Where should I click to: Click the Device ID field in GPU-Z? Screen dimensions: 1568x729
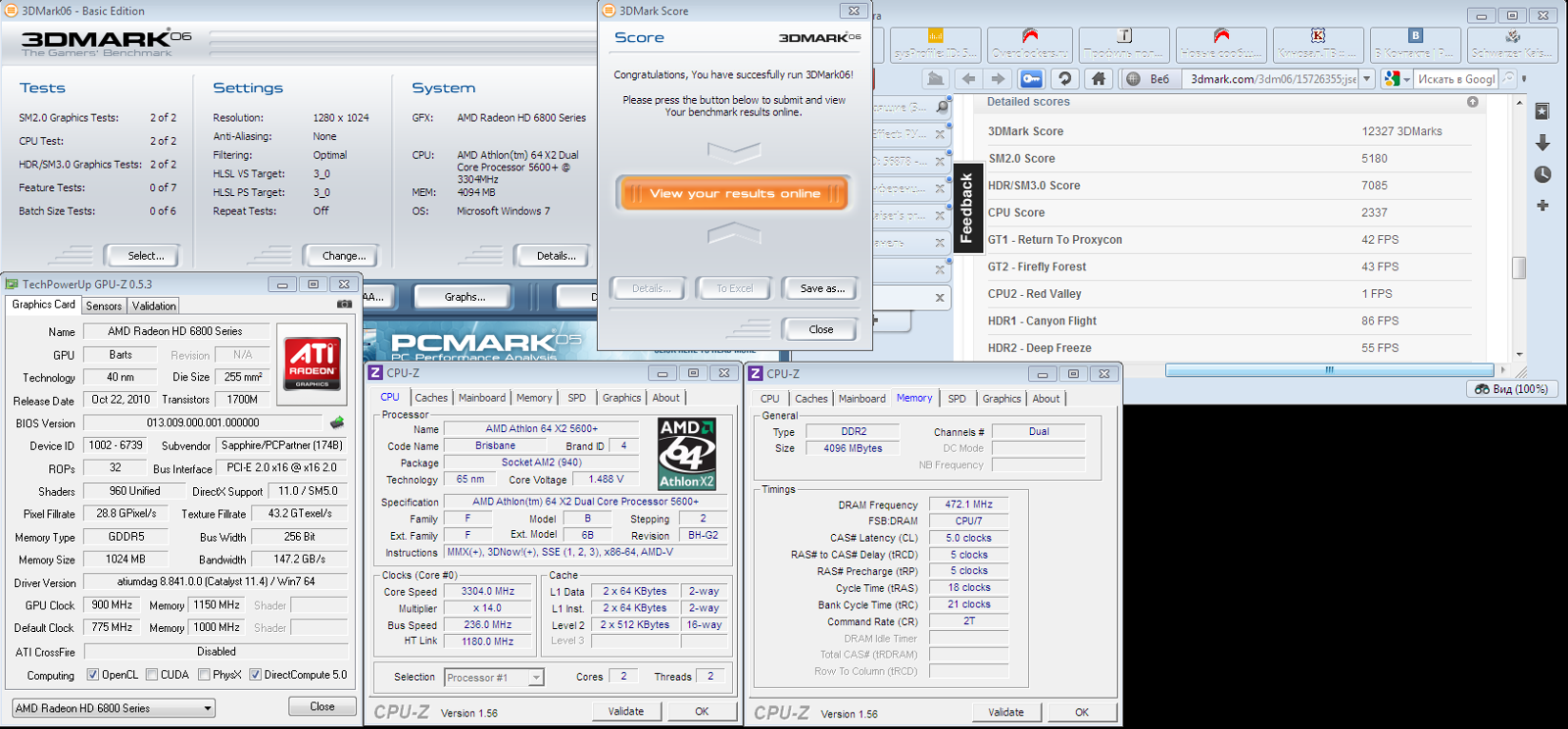coord(116,445)
